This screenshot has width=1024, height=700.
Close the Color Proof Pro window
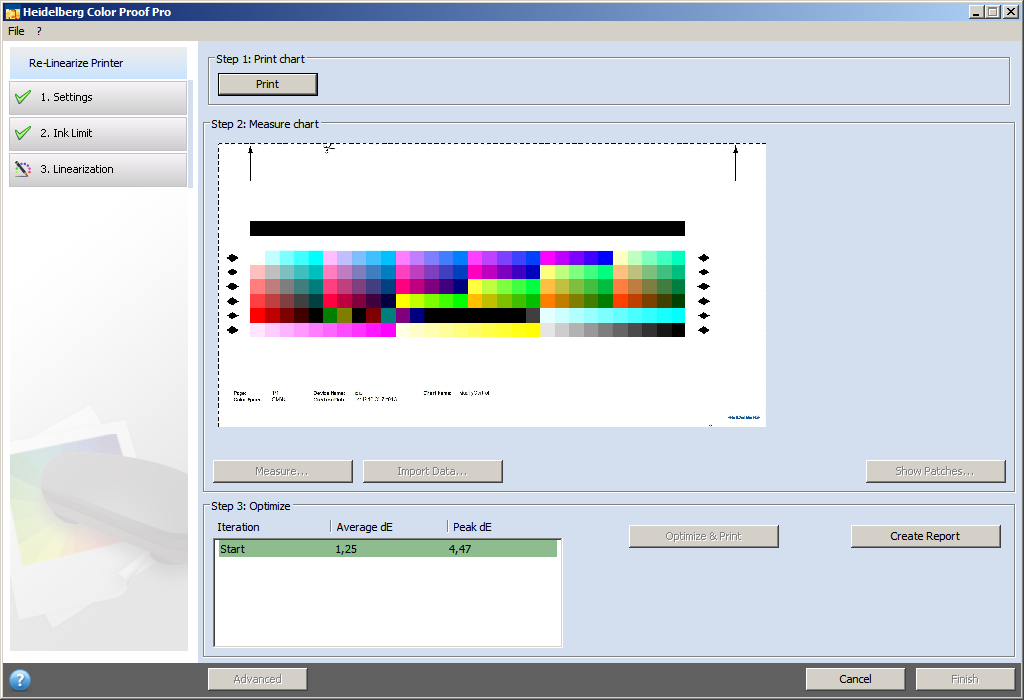1009,12
